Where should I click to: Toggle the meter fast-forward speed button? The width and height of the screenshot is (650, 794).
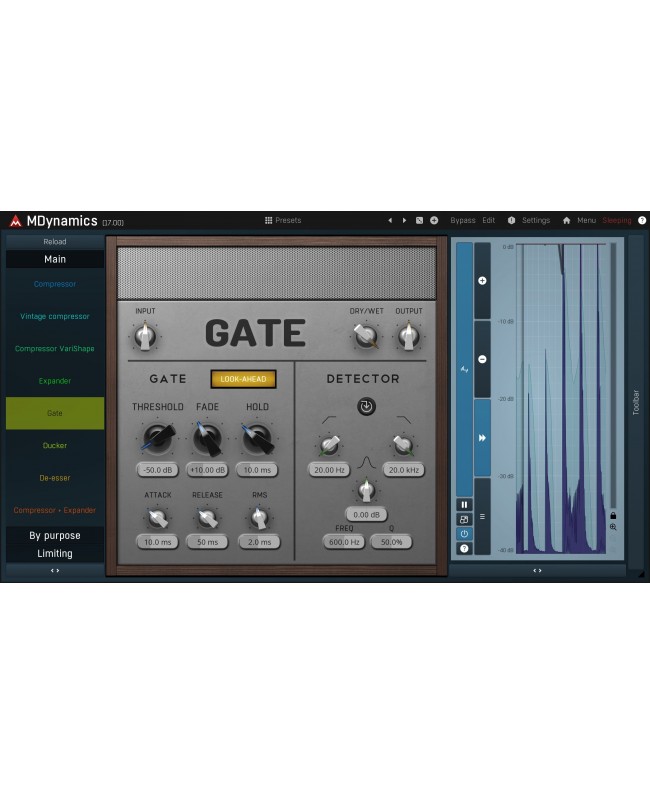pos(482,438)
